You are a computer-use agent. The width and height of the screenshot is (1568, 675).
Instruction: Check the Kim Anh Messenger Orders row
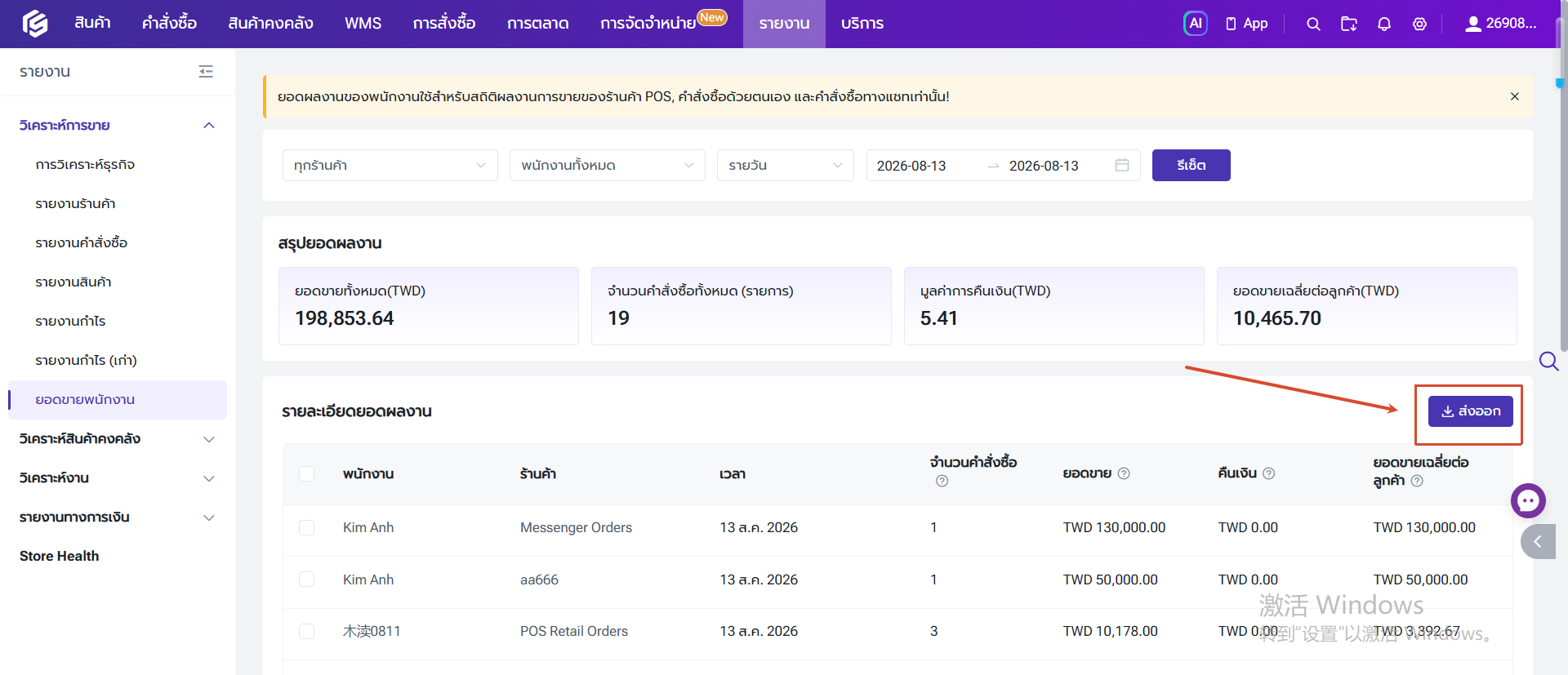point(307,527)
